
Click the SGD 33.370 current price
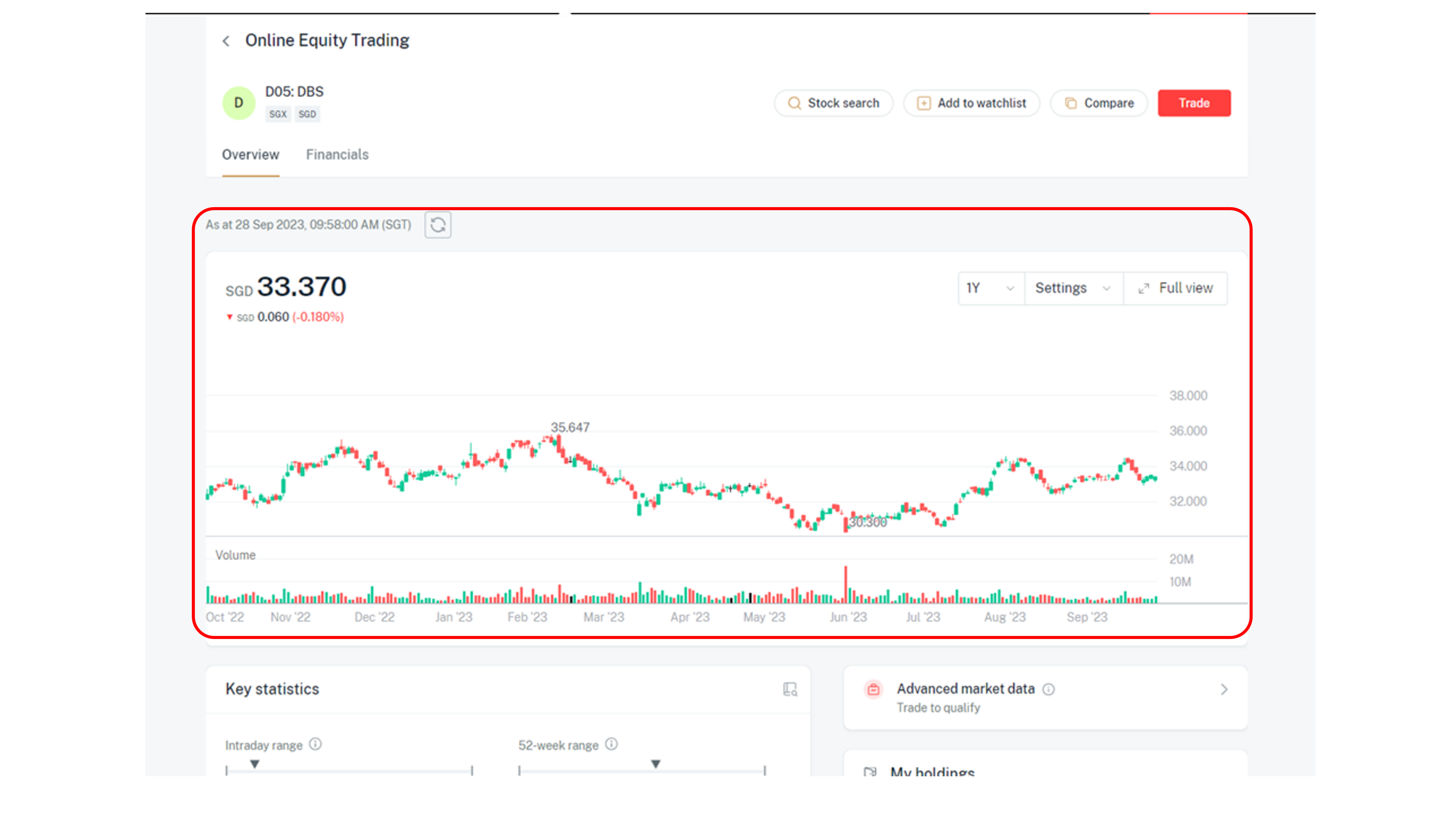[286, 287]
